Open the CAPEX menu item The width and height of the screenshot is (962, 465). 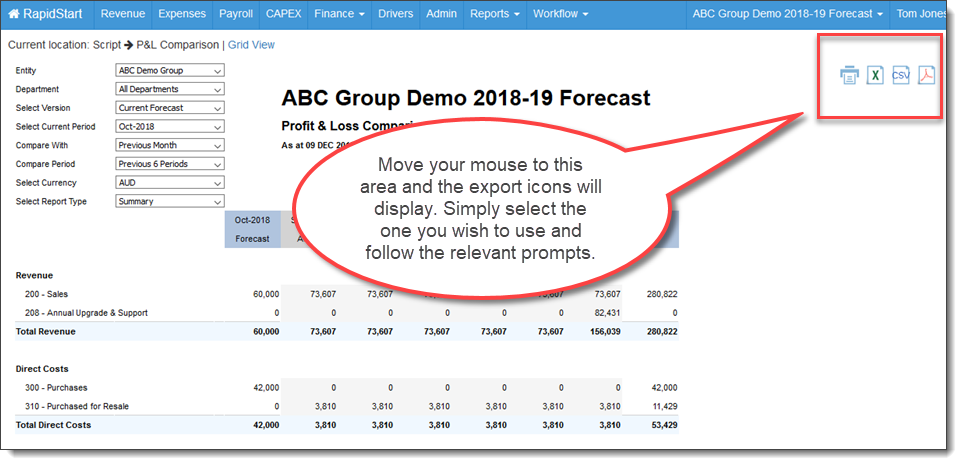pos(283,13)
